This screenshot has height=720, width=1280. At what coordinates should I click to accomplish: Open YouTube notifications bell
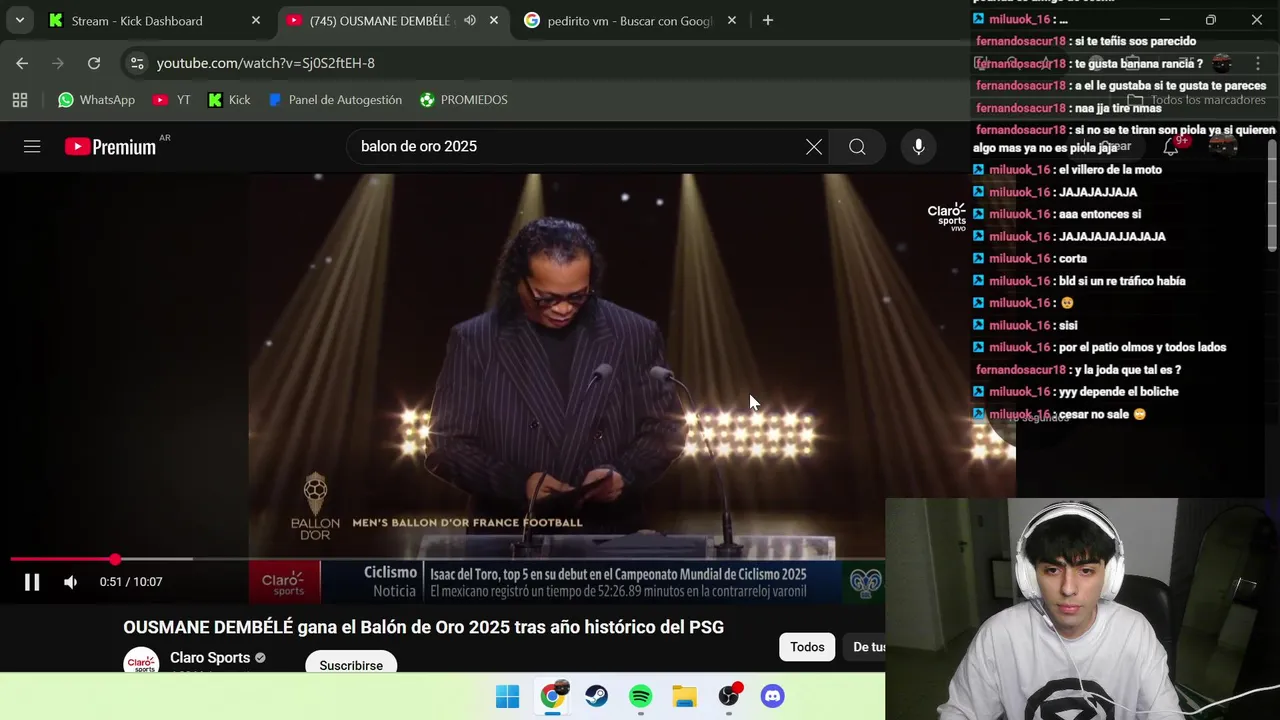(x=1171, y=147)
